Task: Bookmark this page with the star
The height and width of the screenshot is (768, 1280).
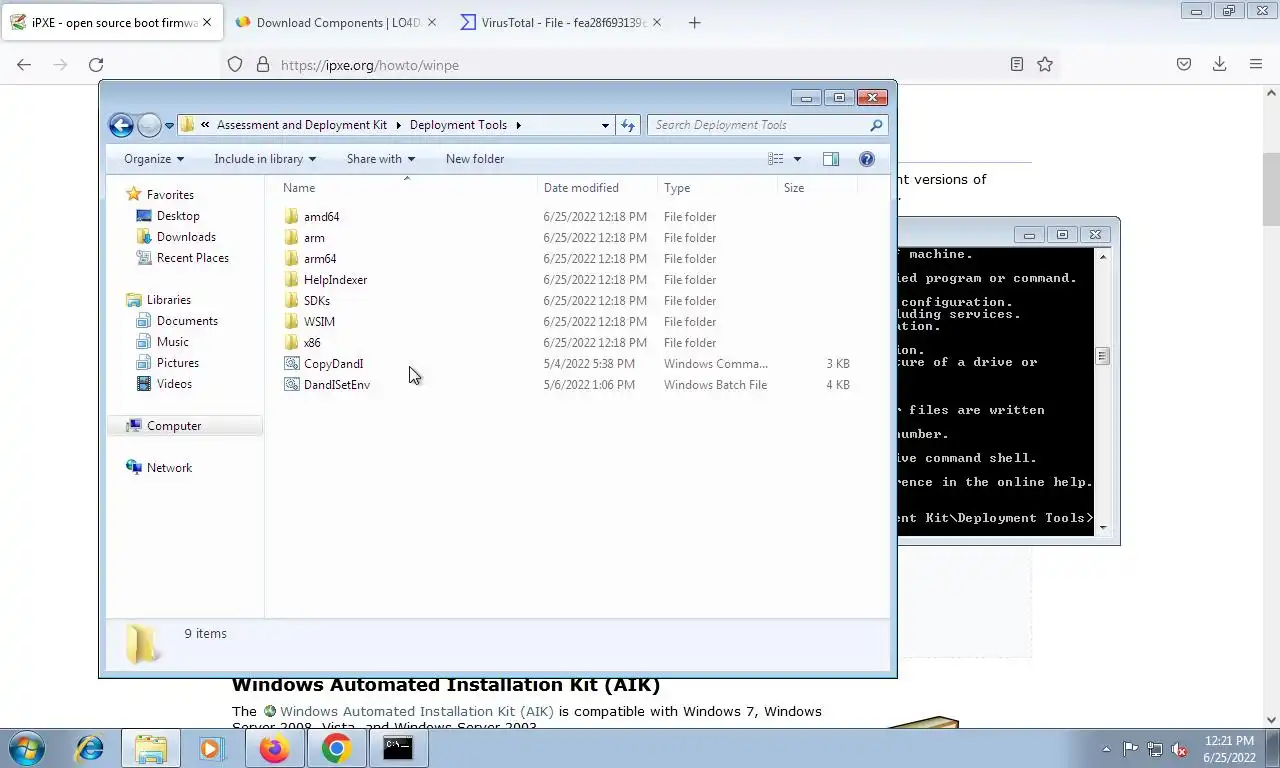Action: [x=1045, y=65]
